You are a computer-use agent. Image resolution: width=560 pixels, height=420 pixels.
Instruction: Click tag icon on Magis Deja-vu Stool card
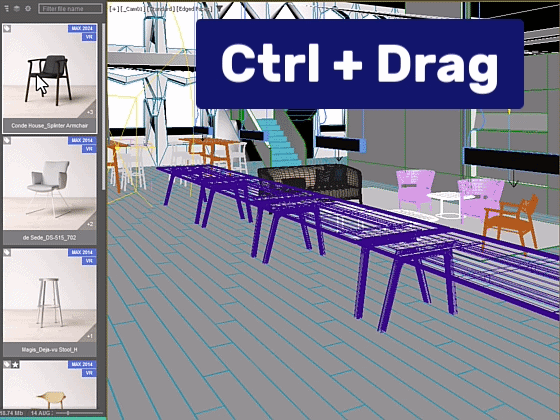(x=7, y=253)
